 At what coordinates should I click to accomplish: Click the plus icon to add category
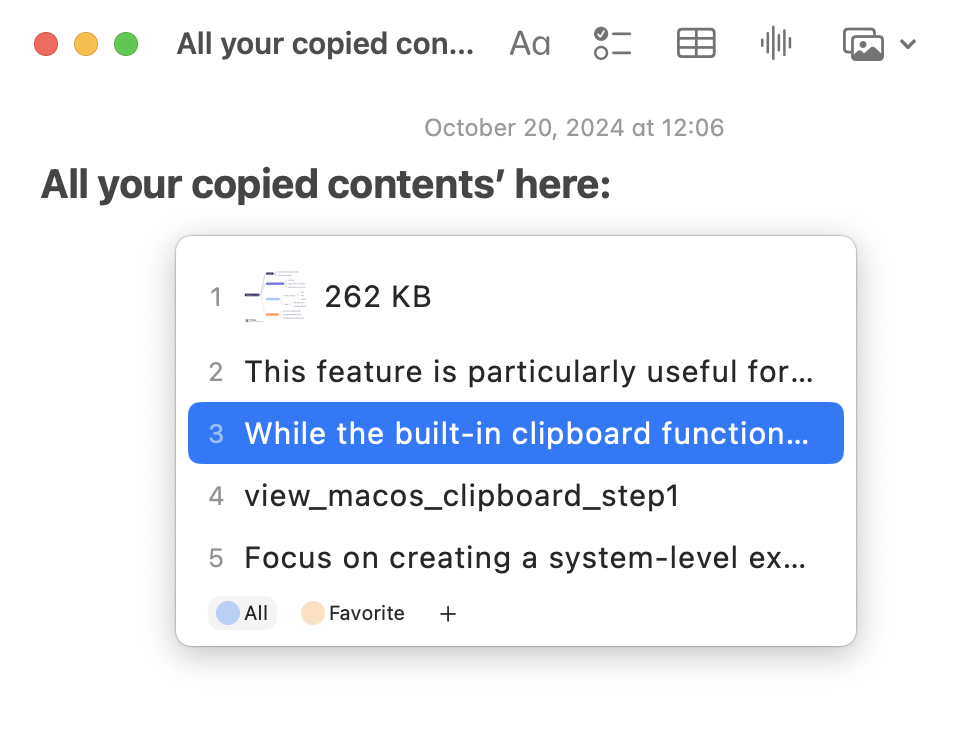coord(448,614)
